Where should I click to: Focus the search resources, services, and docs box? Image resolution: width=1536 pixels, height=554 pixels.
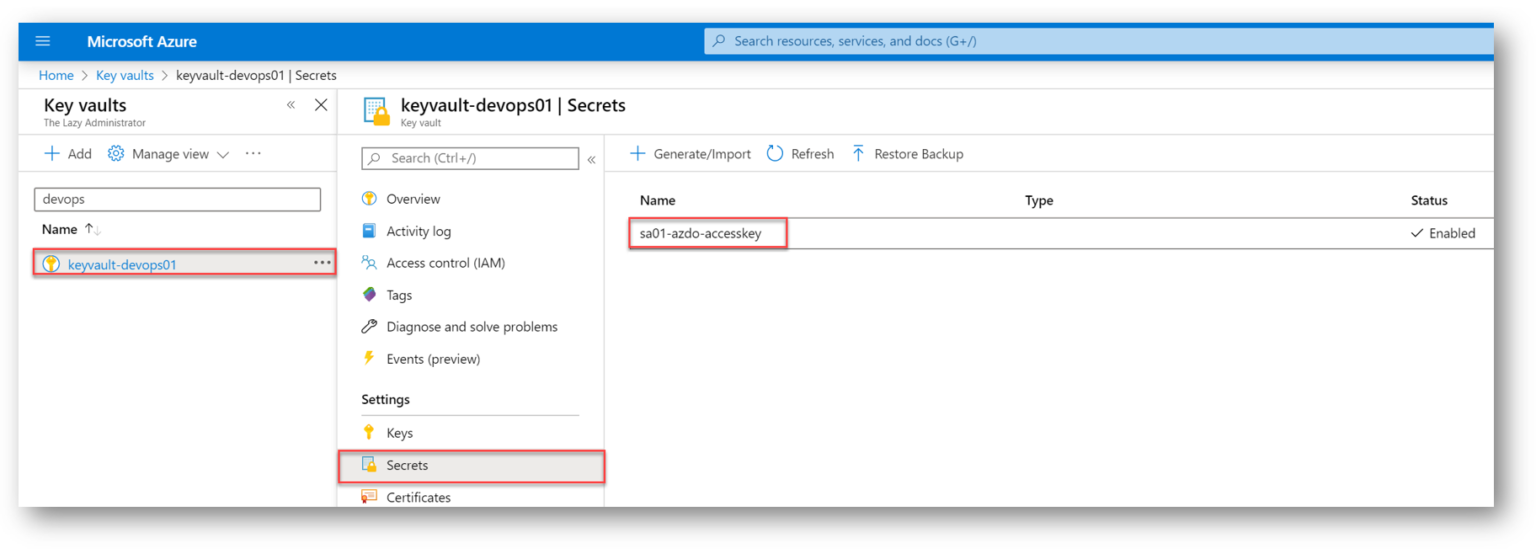tap(1098, 41)
